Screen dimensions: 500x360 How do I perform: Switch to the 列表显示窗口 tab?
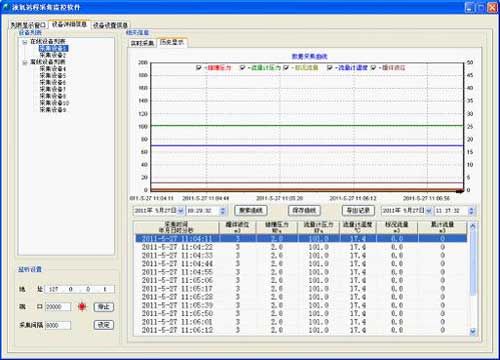pos(28,25)
